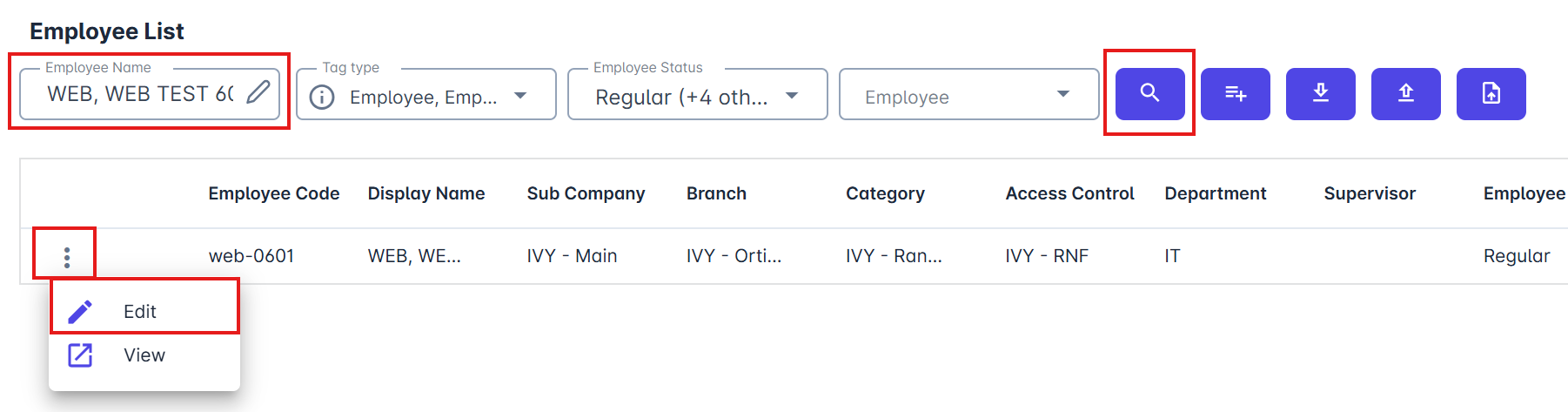This screenshot has height=412, width=1568.
Task: Click the pencil icon in Employee Name field
Action: coord(258,92)
